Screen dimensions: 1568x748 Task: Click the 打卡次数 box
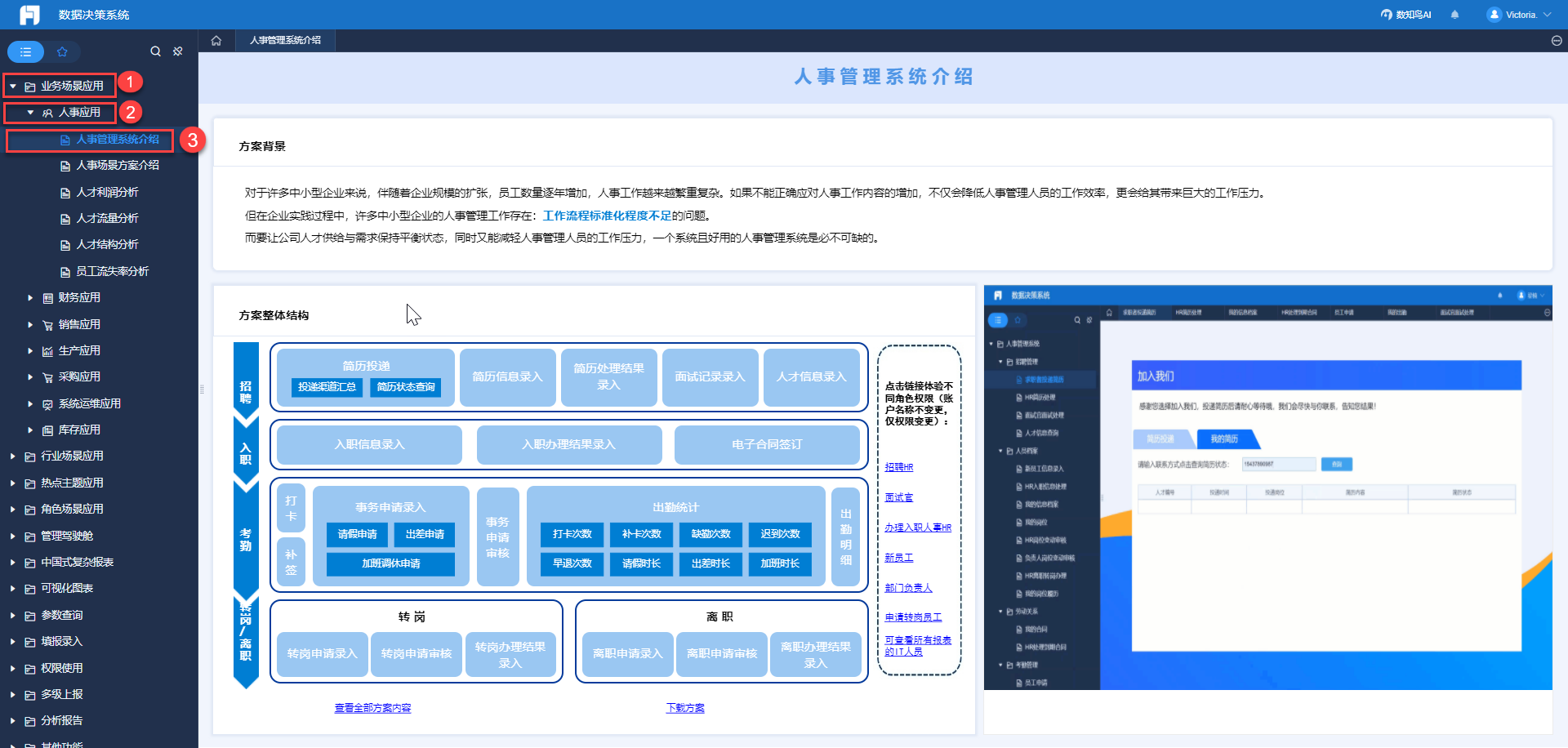point(572,534)
